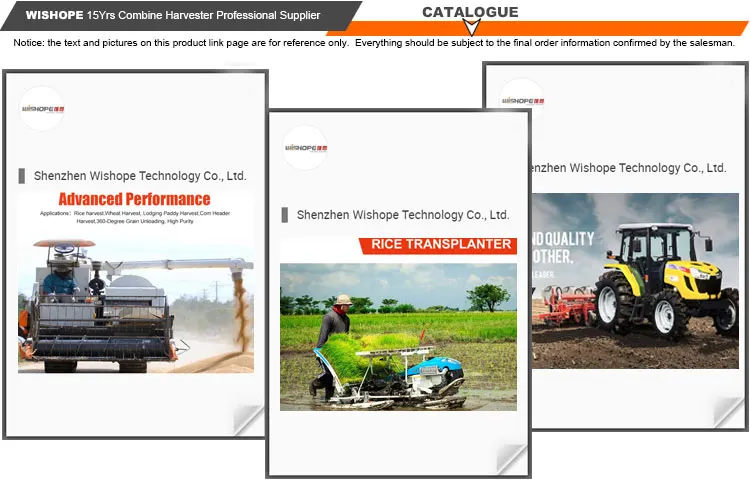Click the harvester machine photo
This screenshot has height=500, width=750.
pos(136,305)
